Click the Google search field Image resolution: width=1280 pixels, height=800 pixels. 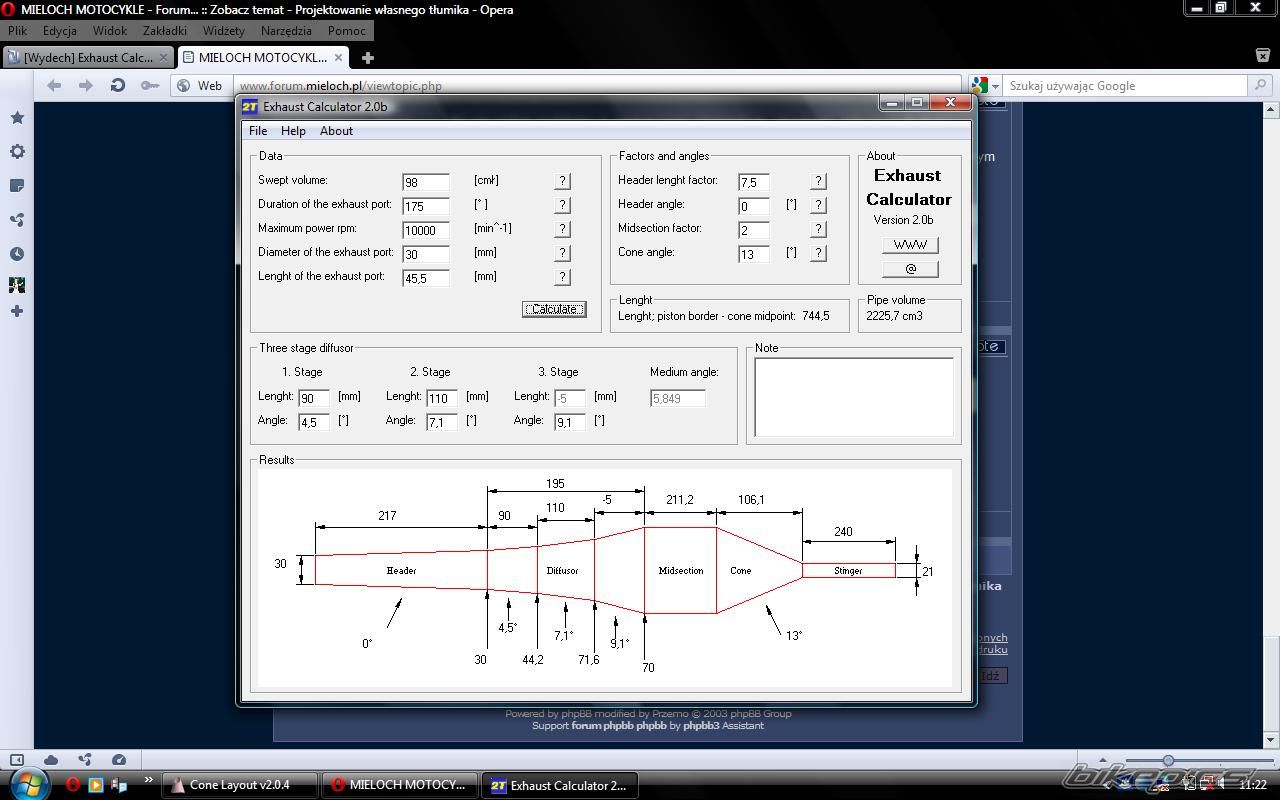point(1125,86)
